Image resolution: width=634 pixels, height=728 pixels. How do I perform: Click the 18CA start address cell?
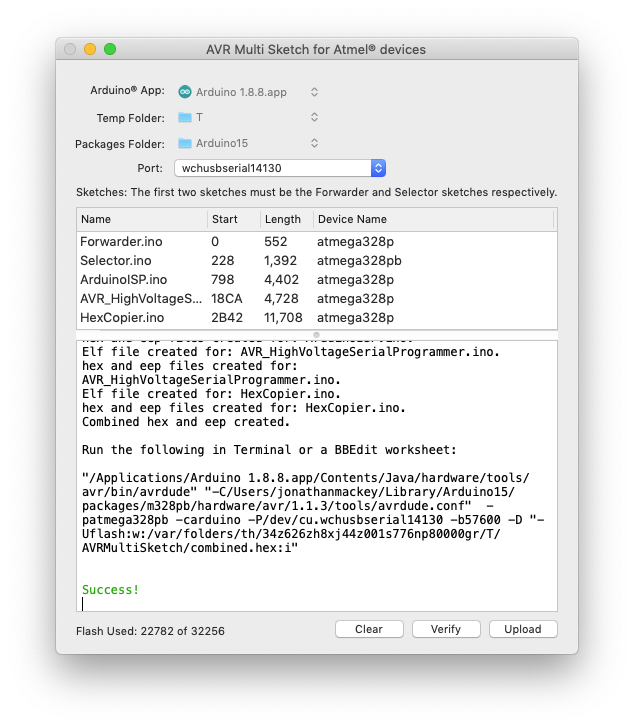[226, 299]
